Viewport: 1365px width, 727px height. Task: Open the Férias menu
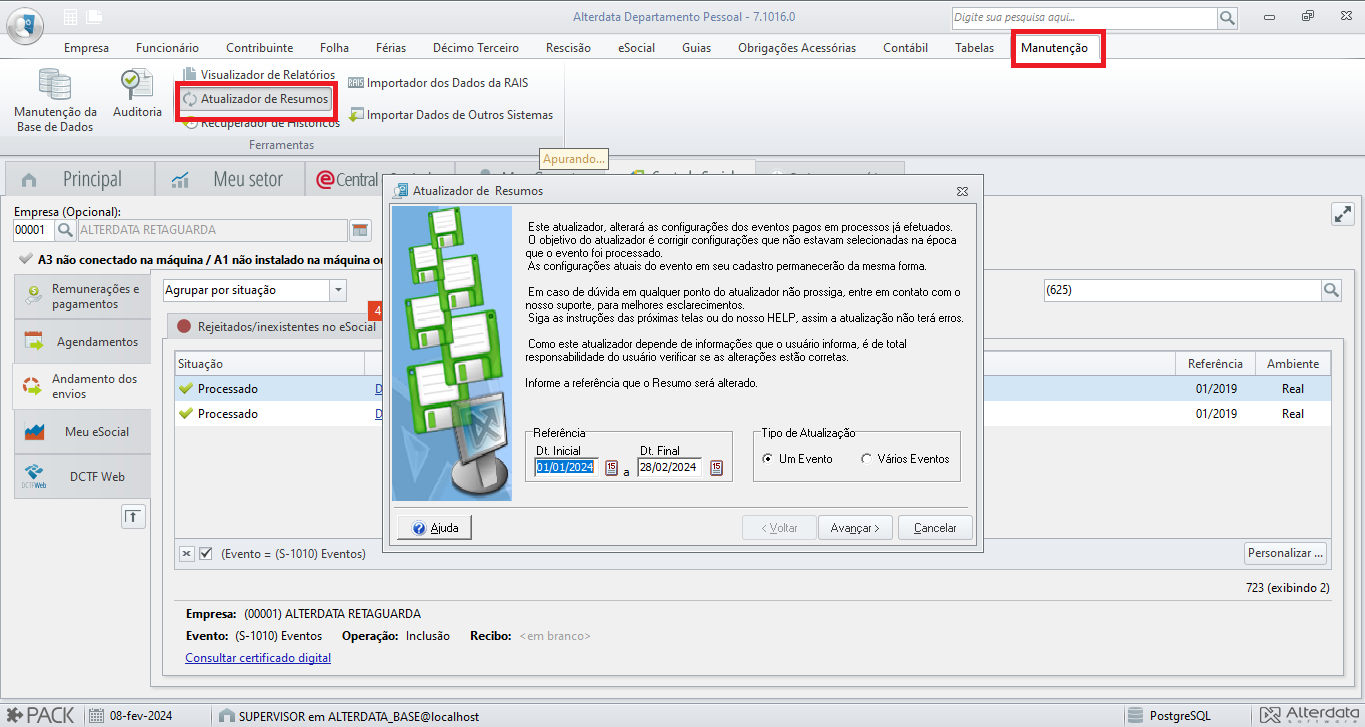click(391, 48)
